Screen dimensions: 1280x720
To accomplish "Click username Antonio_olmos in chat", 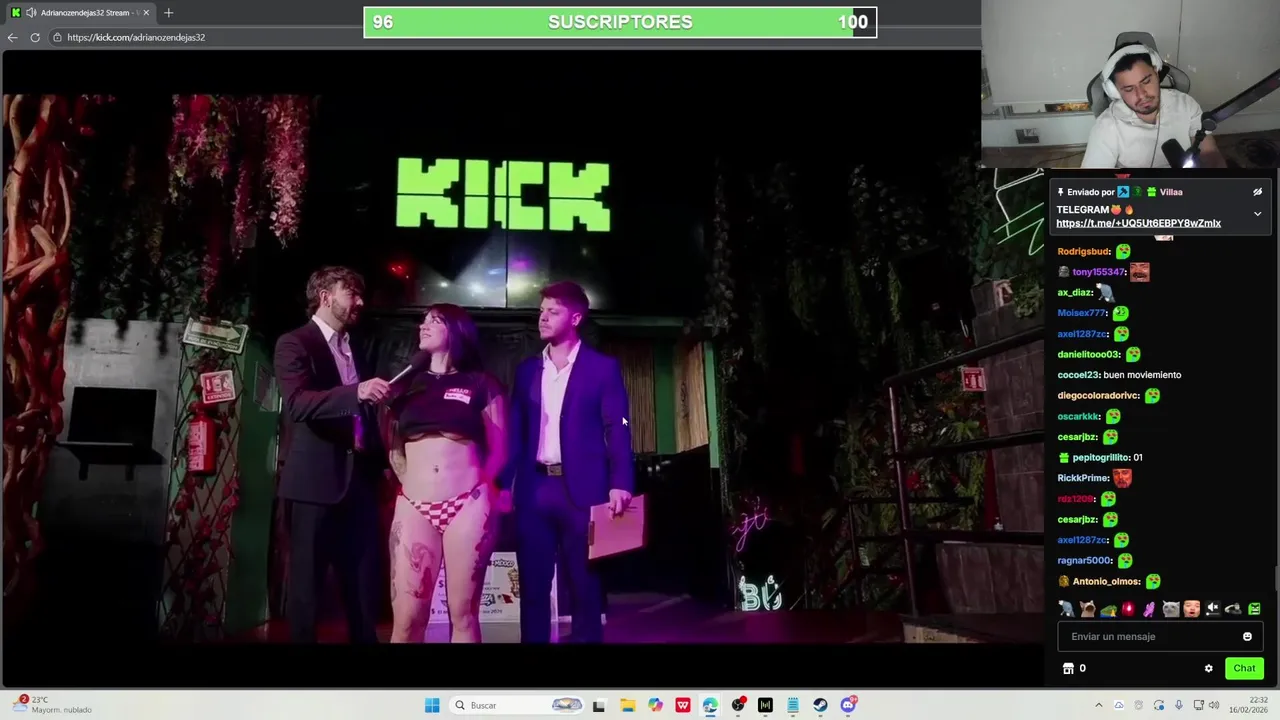I will pos(1106,581).
